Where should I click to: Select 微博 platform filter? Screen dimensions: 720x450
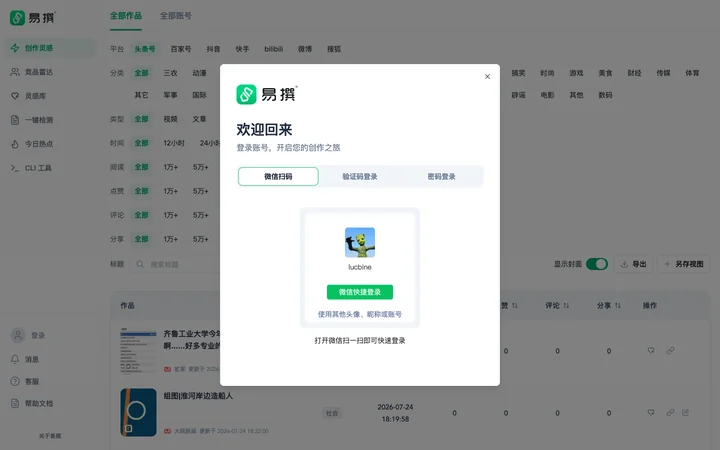pyautogui.click(x=305, y=49)
